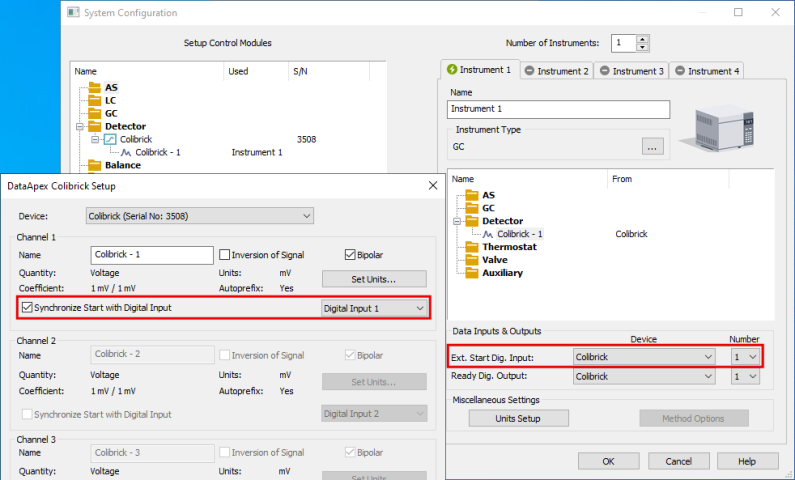
Task: Click the Colibrick device icon in left tree
Action: tap(110, 140)
